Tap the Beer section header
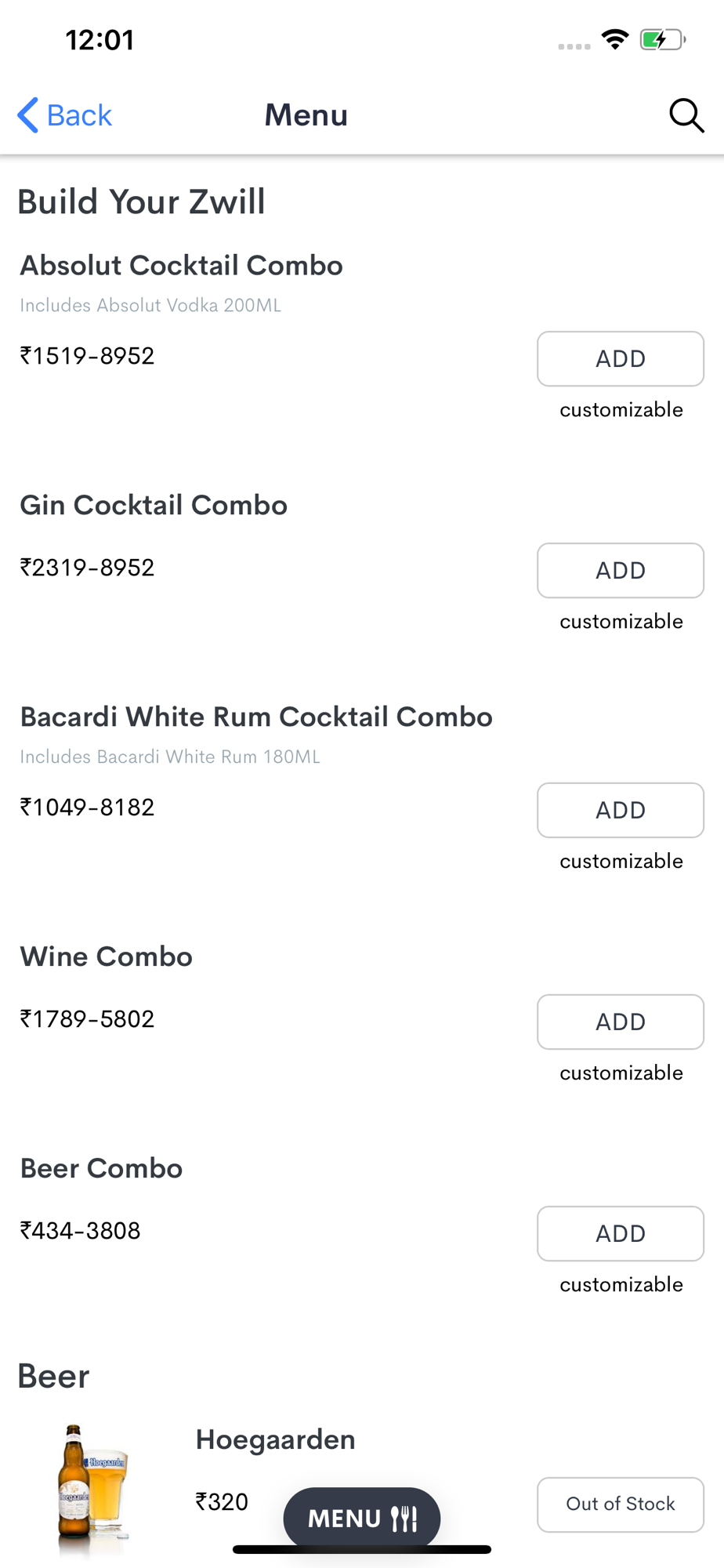The width and height of the screenshot is (724, 1568). [53, 1377]
